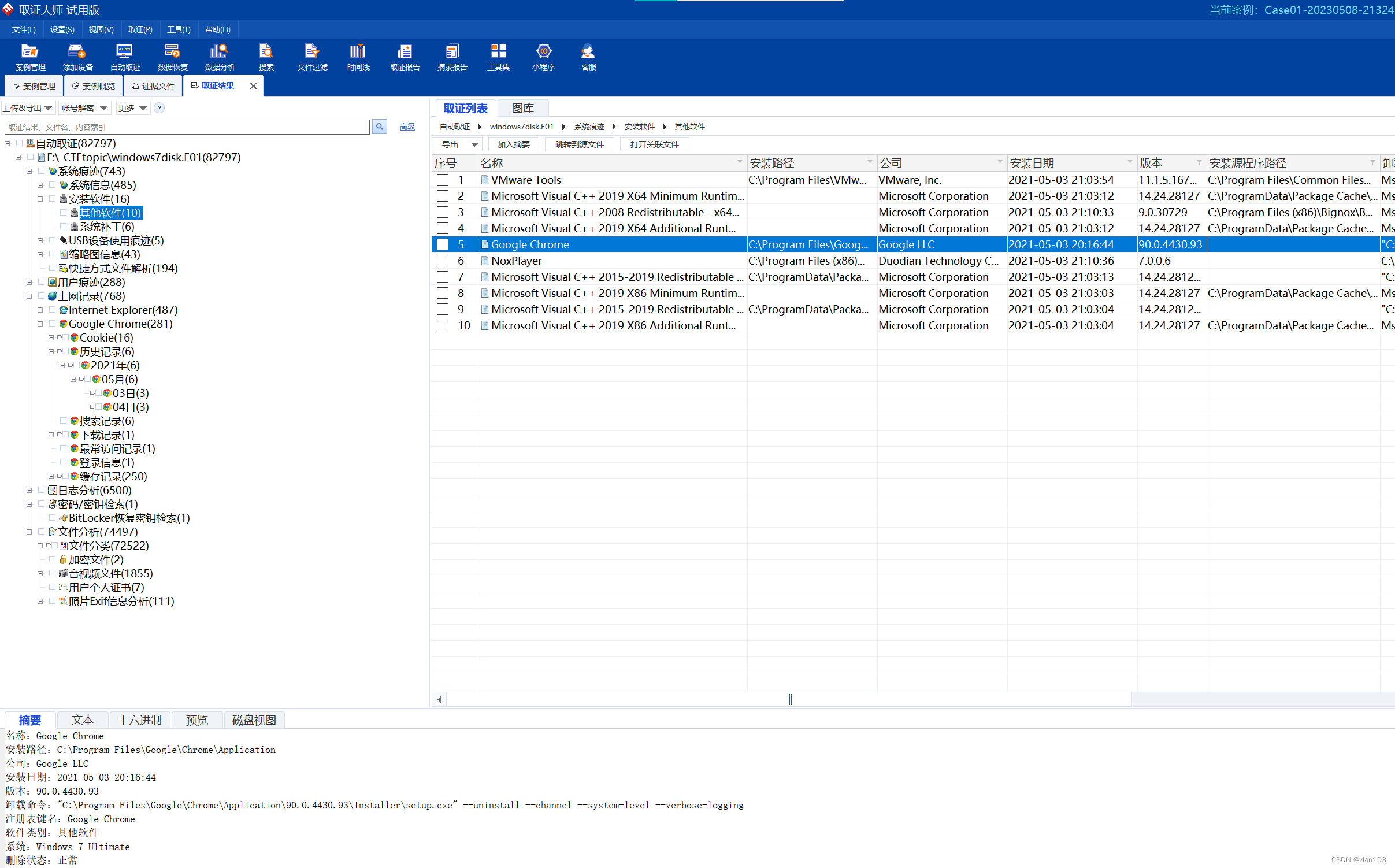
Task: Click the search input field
Action: click(187, 127)
